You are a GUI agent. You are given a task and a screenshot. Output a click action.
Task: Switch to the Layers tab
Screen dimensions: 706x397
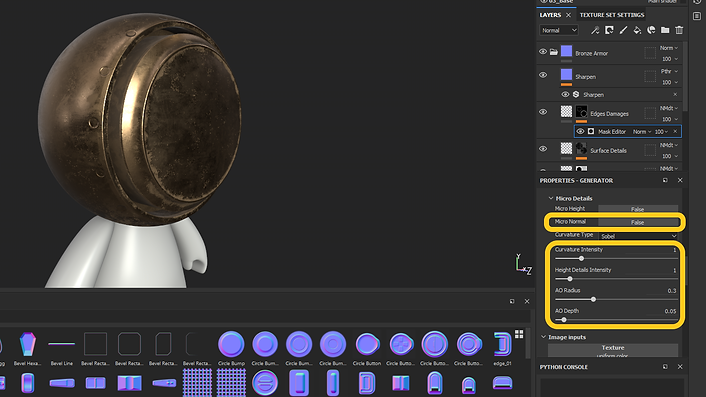pos(550,15)
